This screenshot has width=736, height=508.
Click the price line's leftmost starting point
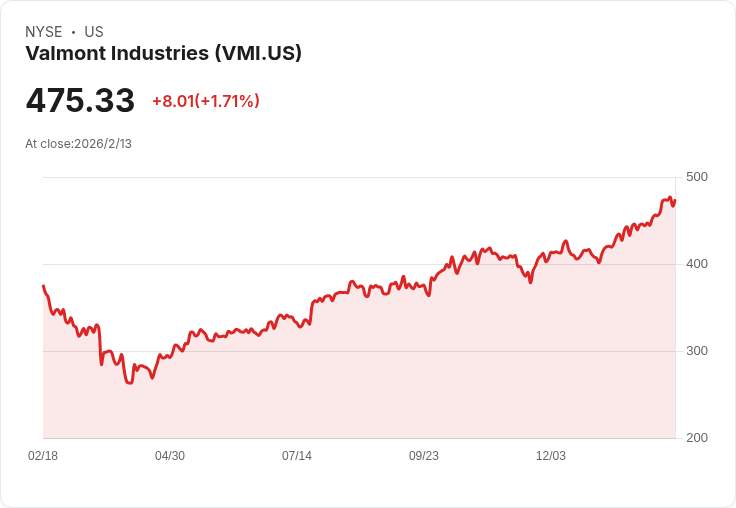pyautogui.click(x=43, y=286)
